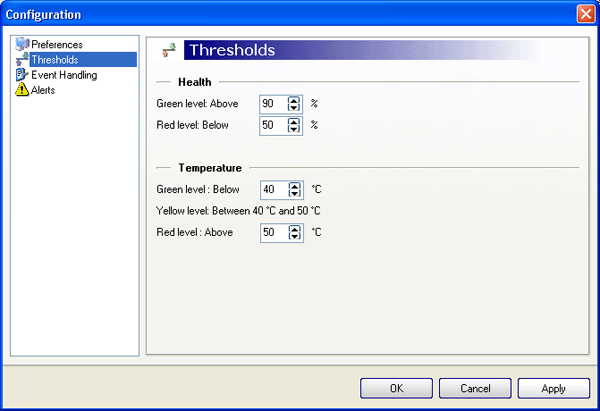The width and height of the screenshot is (600, 411).
Task: Click the Cancel button
Action: [x=475, y=388]
